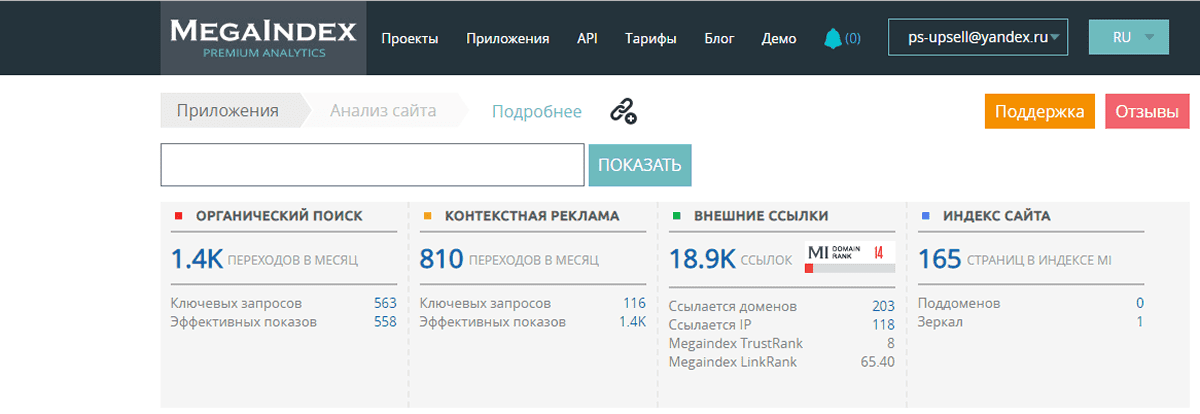Viewport: 1200px width, 414px height.
Task: Click the ПОКАЗАТЬ button
Action: pos(640,165)
